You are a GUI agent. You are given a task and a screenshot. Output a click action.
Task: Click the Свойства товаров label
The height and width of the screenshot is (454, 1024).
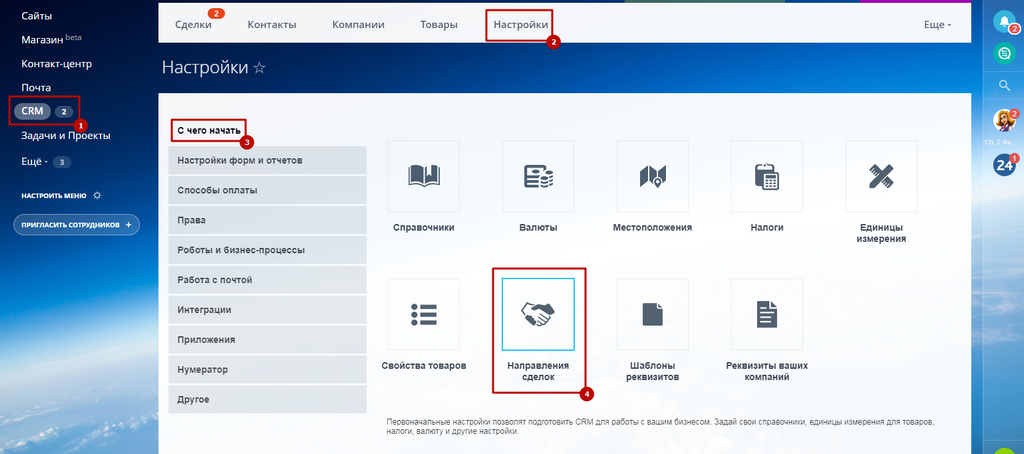[x=424, y=365]
